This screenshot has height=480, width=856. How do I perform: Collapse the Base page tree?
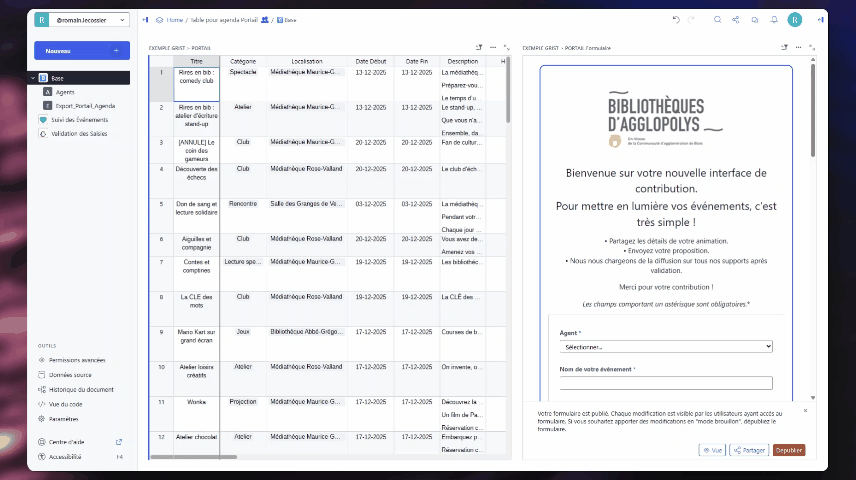pos(34,77)
